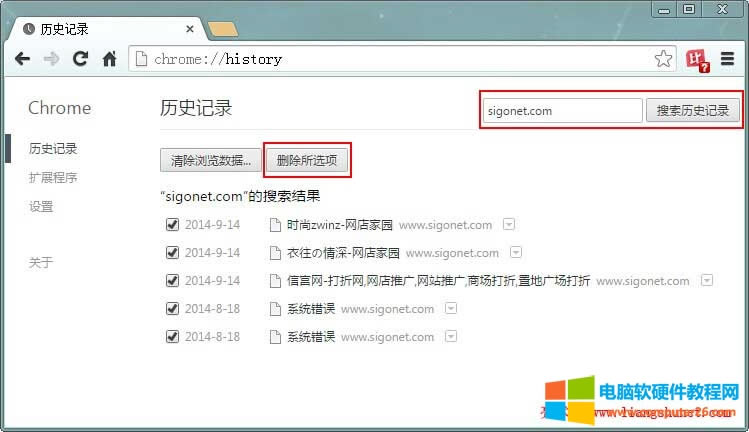
Task: Go to 设置 in the sidebar
Action: click(x=41, y=207)
